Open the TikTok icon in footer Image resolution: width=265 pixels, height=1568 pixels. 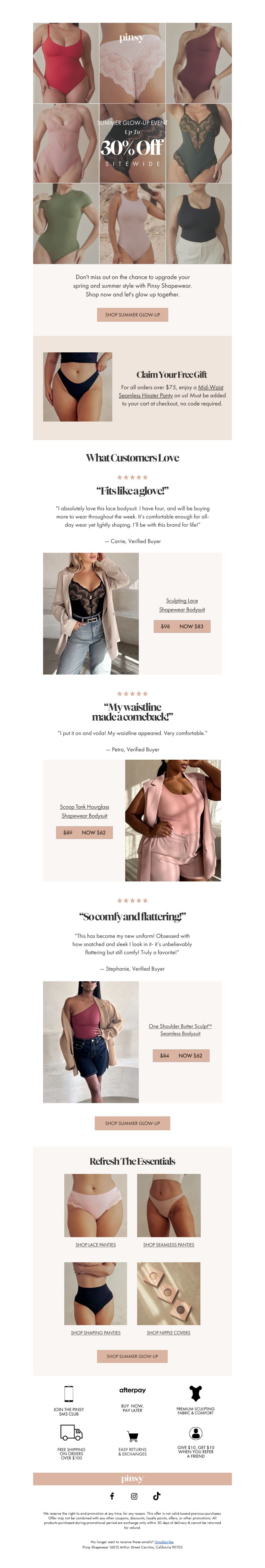click(157, 1496)
